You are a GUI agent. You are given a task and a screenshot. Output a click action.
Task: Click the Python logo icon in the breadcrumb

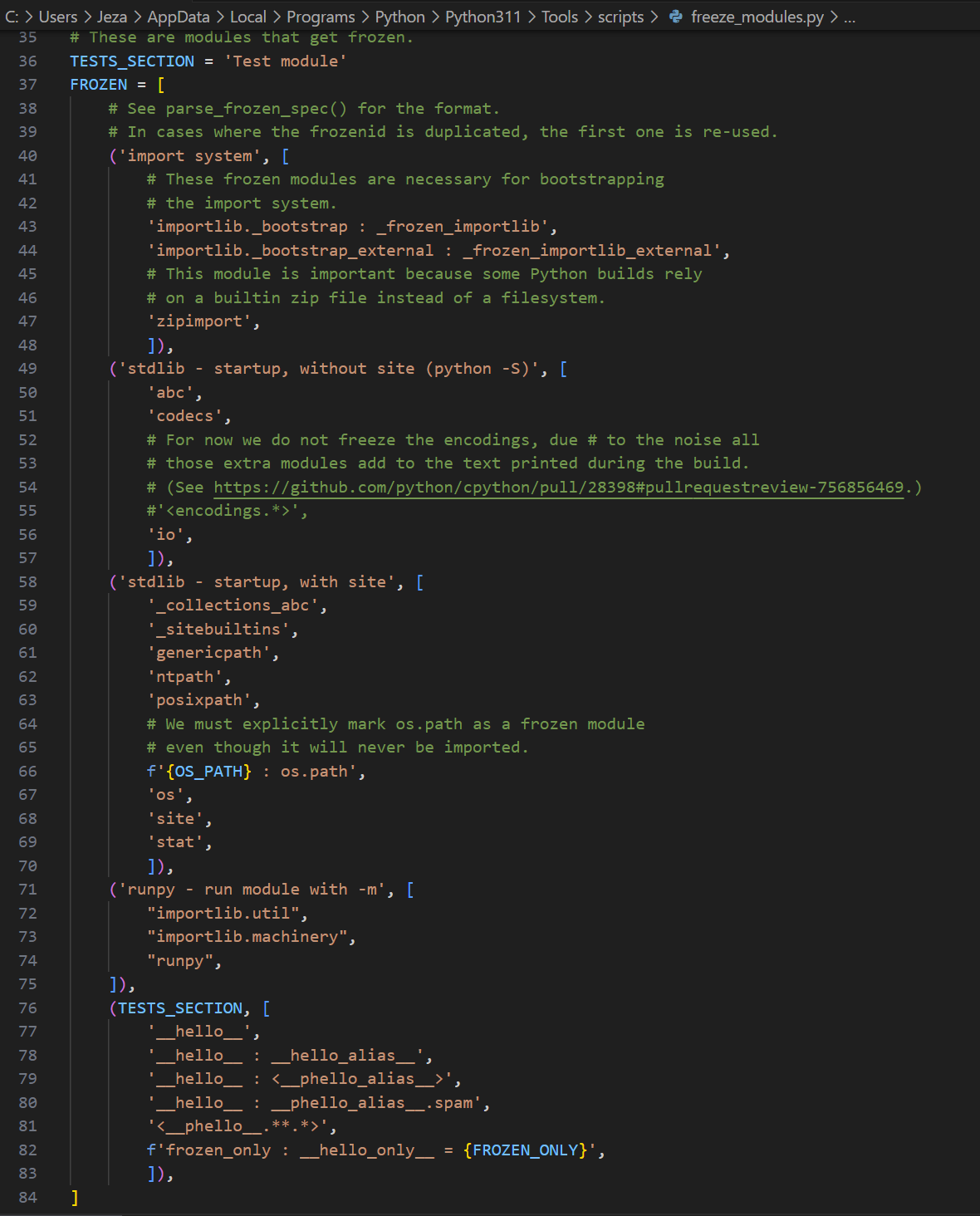tap(675, 17)
